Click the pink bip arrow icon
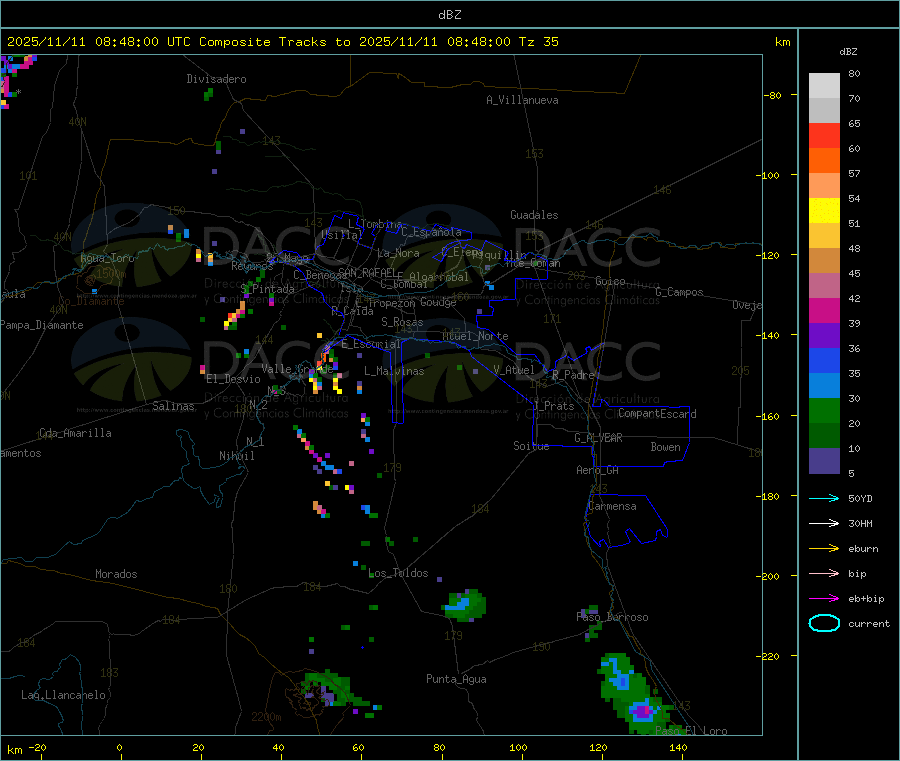Image resolution: width=900 pixels, height=761 pixels. pos(824,573)
